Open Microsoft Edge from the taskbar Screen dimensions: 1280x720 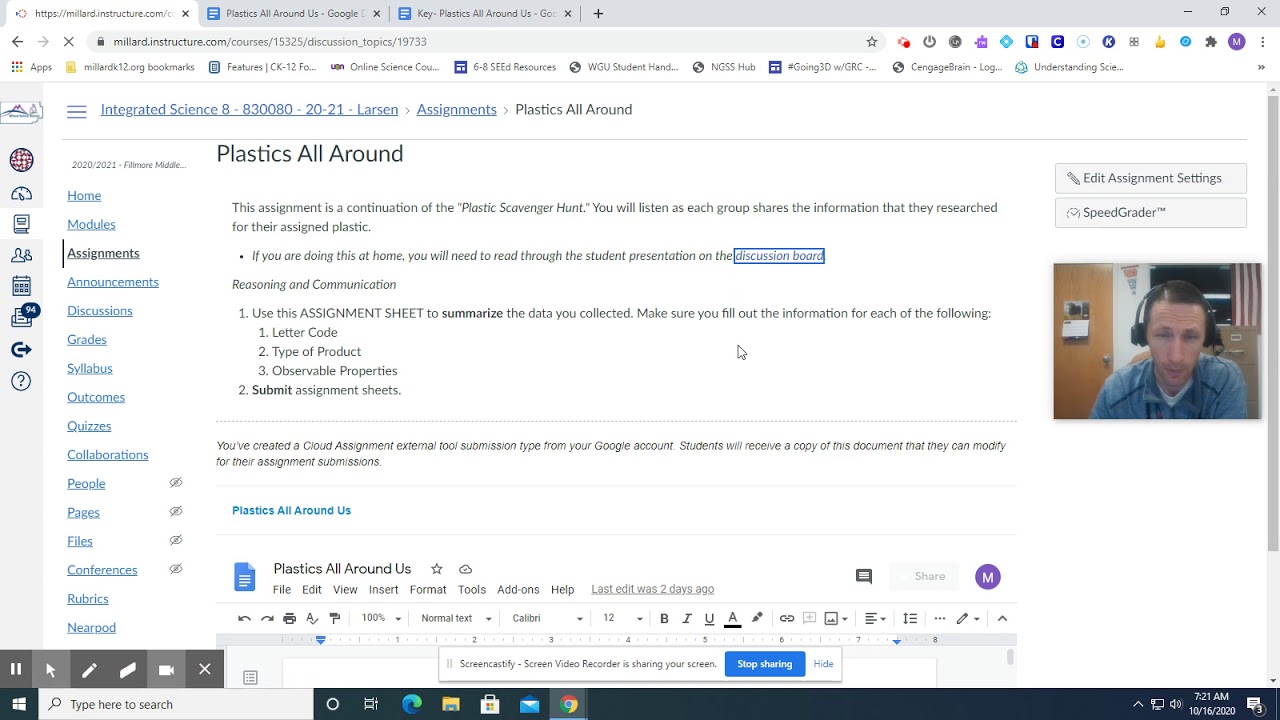click(x=411, y=704)
